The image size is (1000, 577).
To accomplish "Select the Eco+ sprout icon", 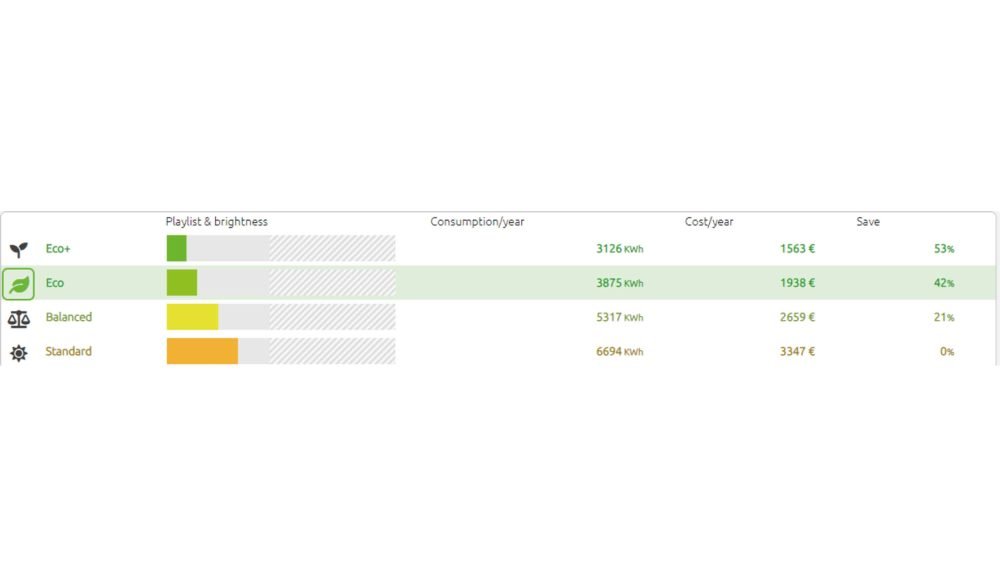I will coord(18,250).
